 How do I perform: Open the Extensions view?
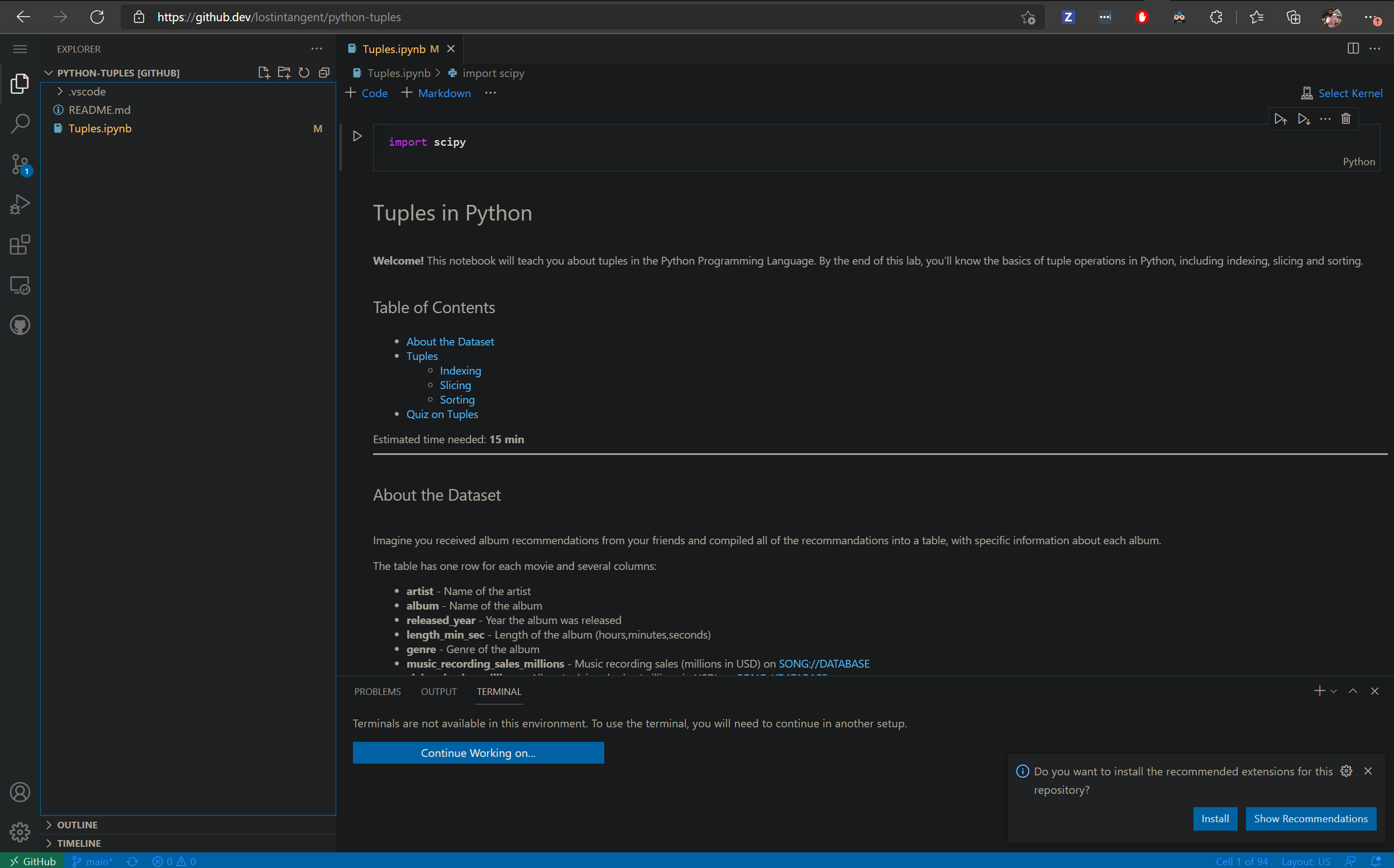(20, 244)
